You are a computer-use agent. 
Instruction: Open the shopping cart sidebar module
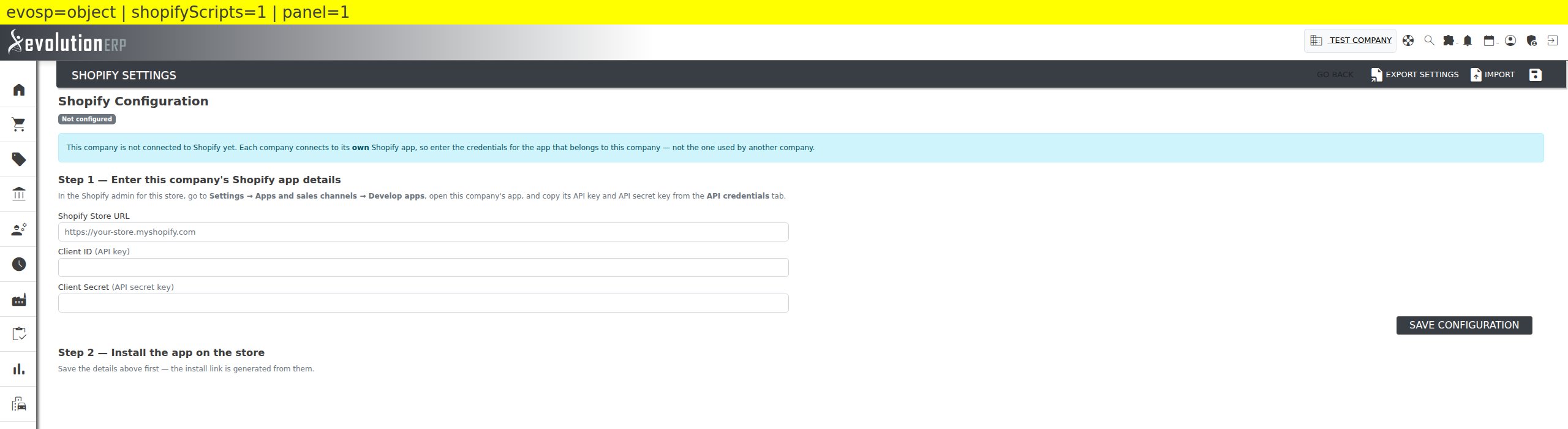tap(19, 125)
